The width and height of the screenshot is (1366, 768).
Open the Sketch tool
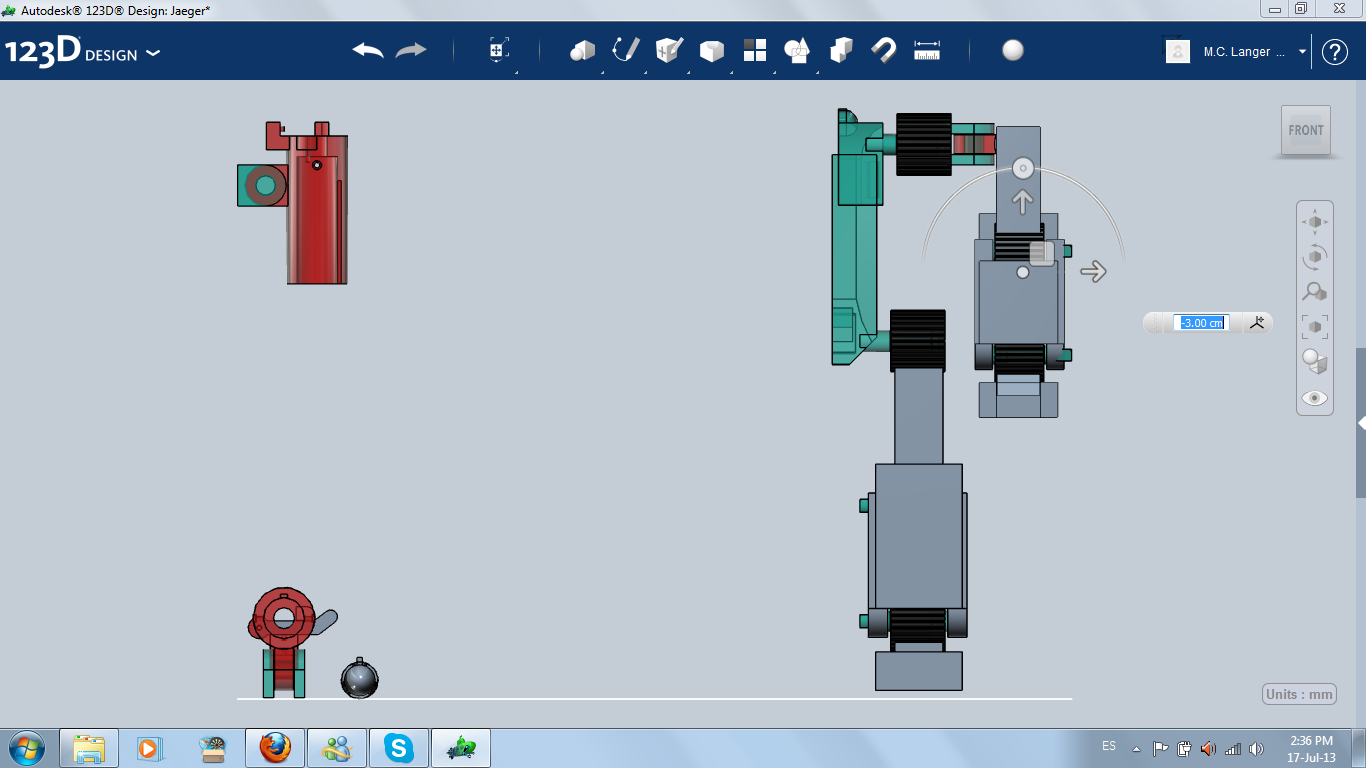626,50
